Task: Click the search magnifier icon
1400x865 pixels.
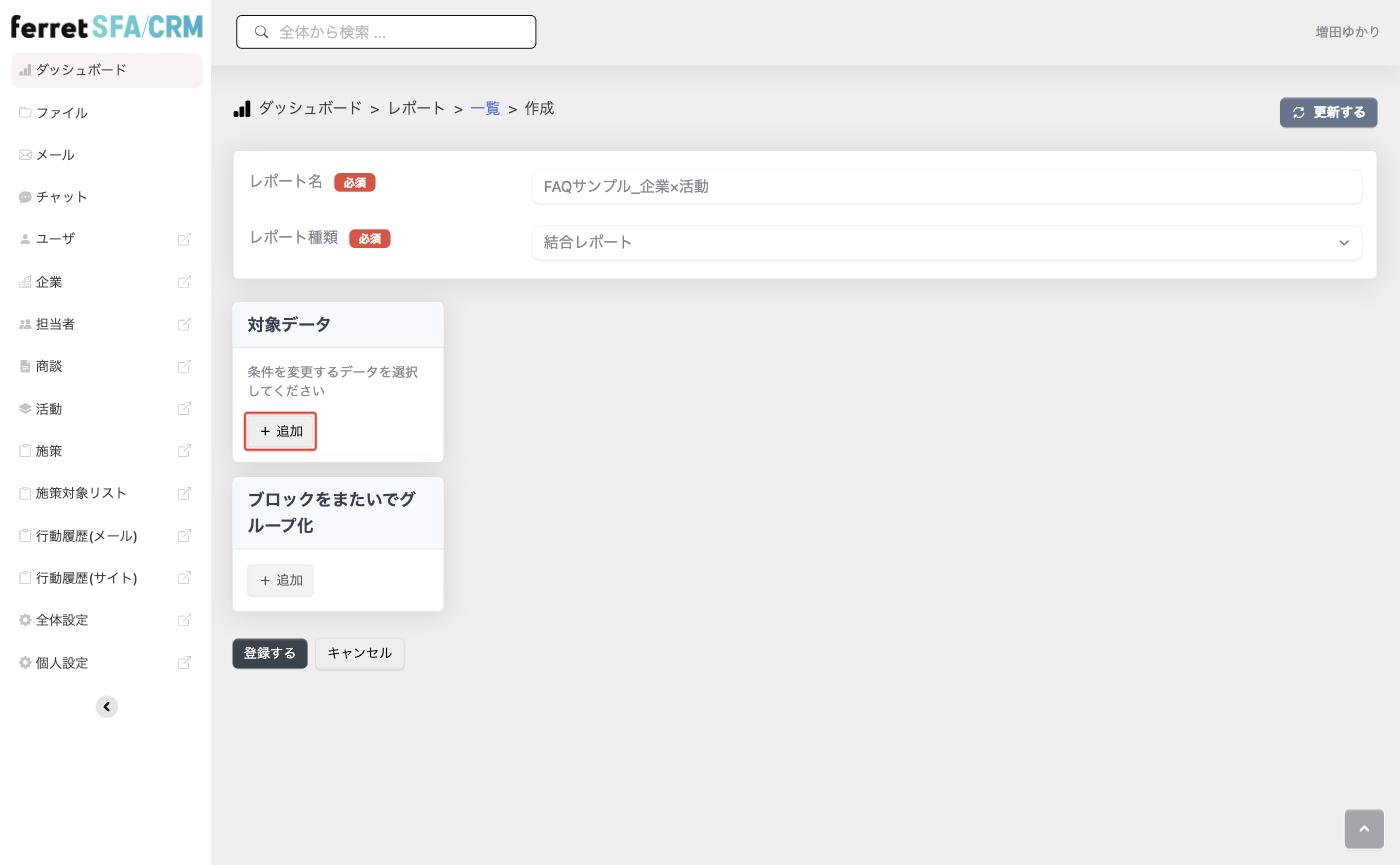Action: (262, 32)
